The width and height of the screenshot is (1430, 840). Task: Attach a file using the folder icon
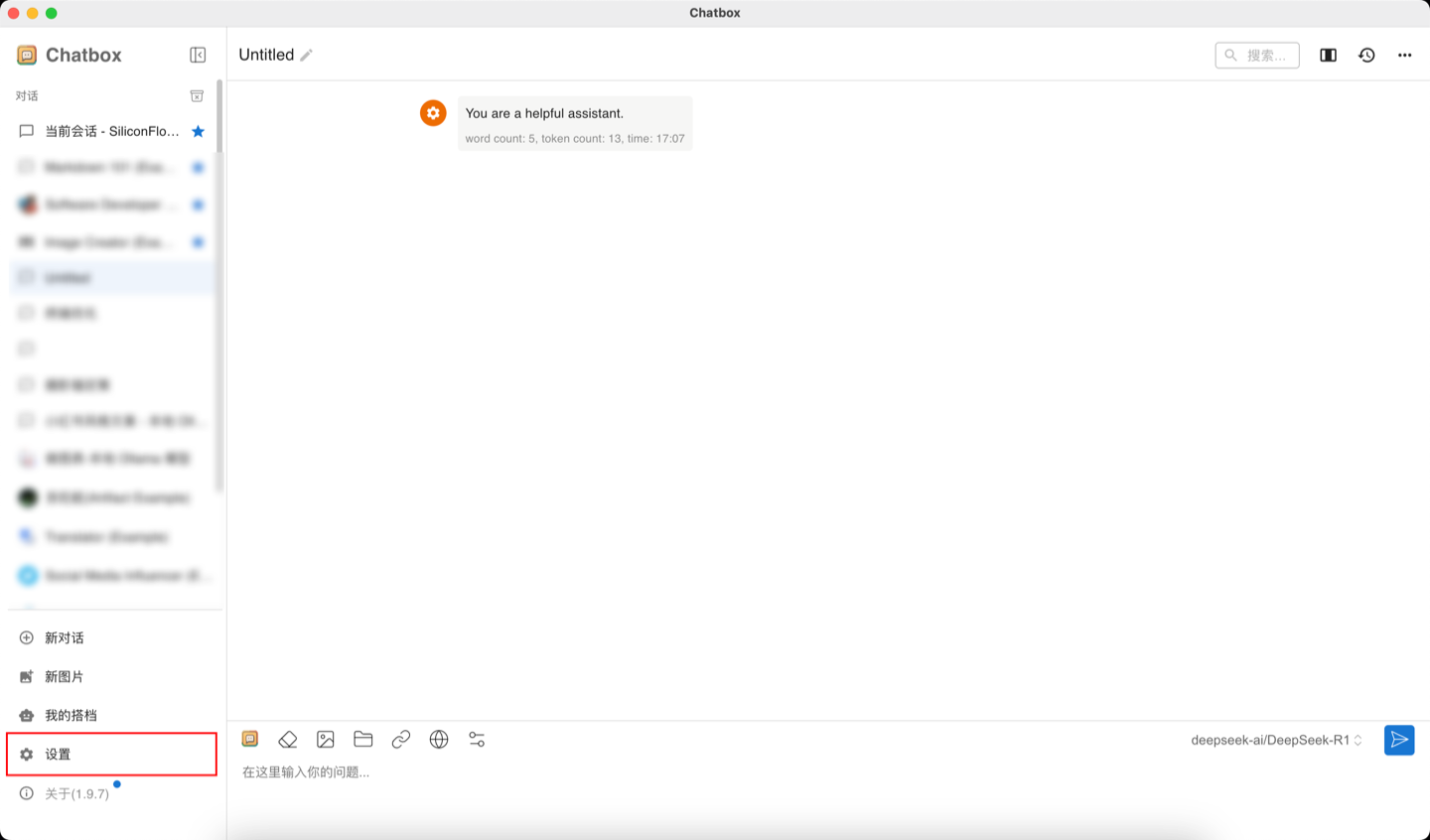coord(363,740)
